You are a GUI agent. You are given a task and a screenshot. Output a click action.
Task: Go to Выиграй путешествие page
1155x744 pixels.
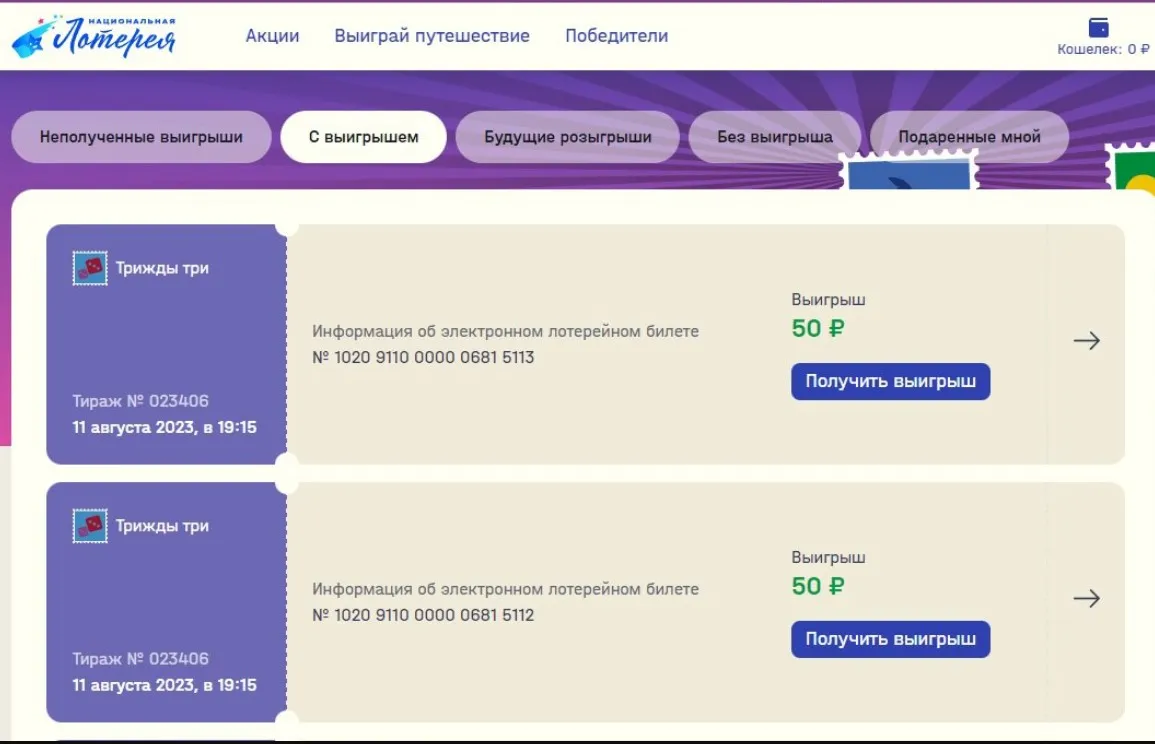[x=432, y=35]
